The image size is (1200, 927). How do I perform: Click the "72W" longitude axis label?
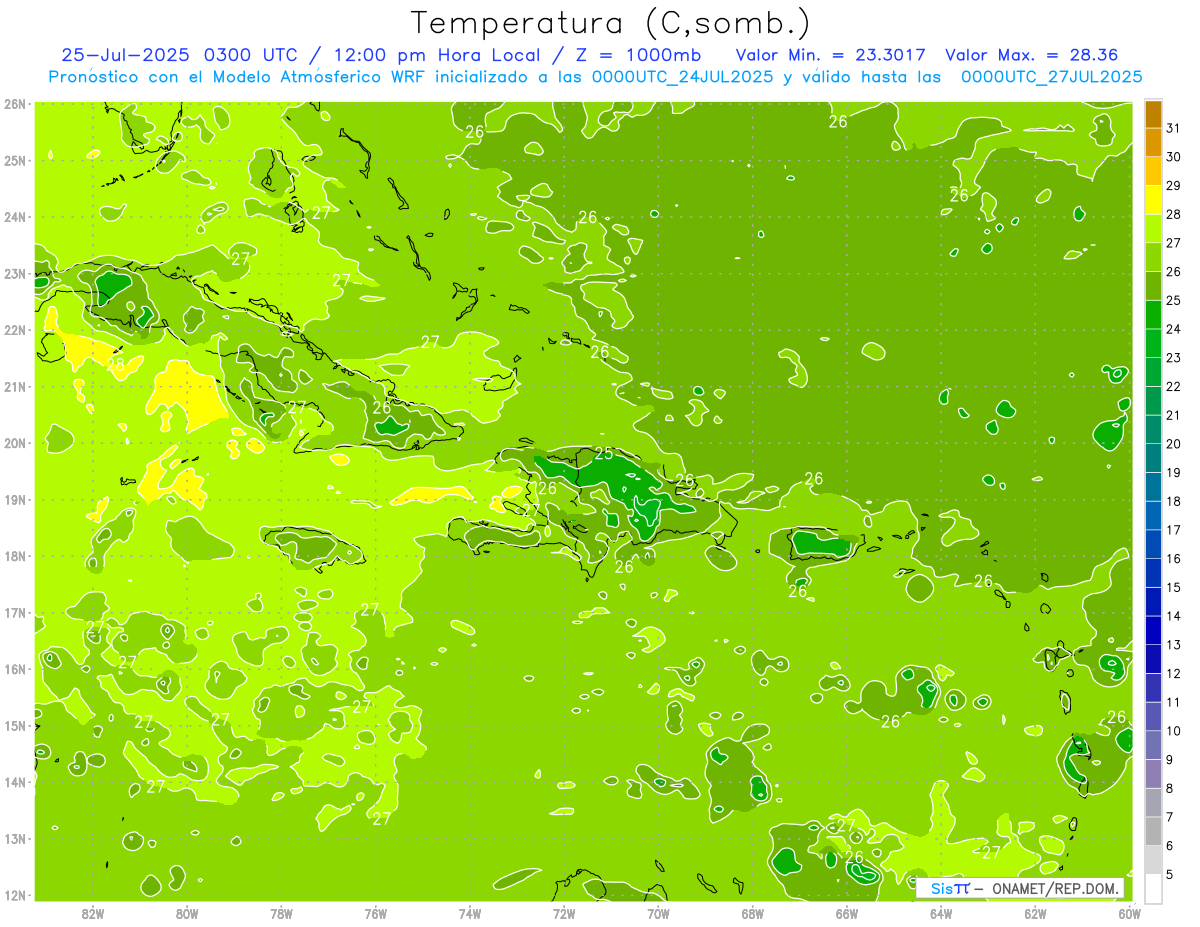[564, 913]
